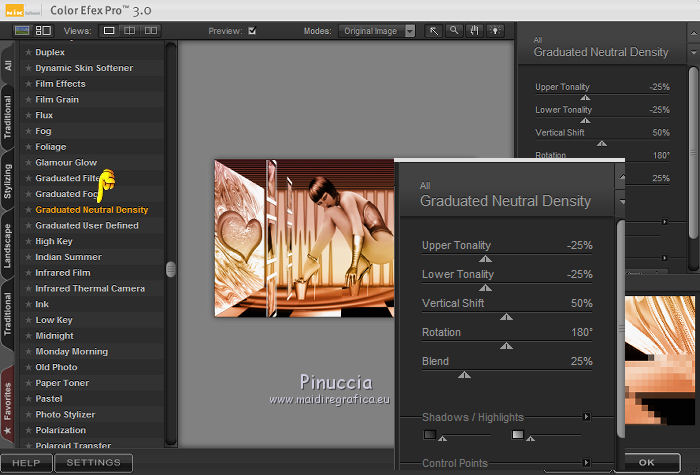Image resolution: width=700 pixels, height=475 pixels.
Task: Click the star next to Midnight filter
Action: (x=28, y=336)
